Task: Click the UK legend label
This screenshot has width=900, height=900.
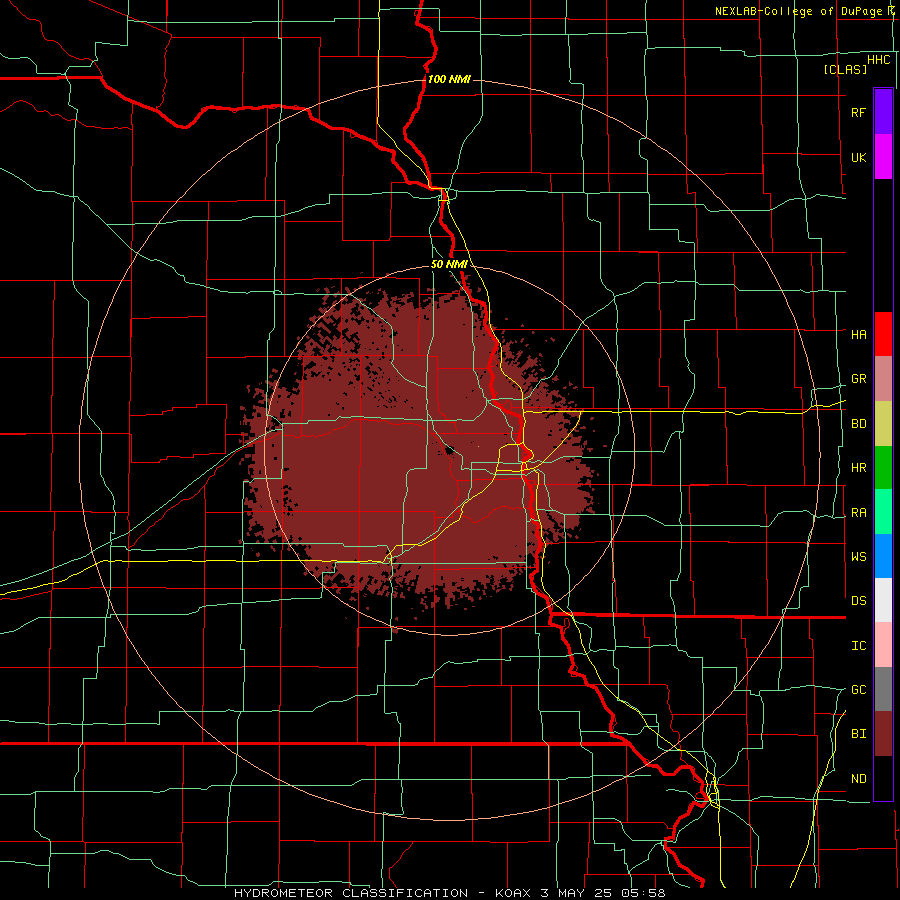Action: 858,157
